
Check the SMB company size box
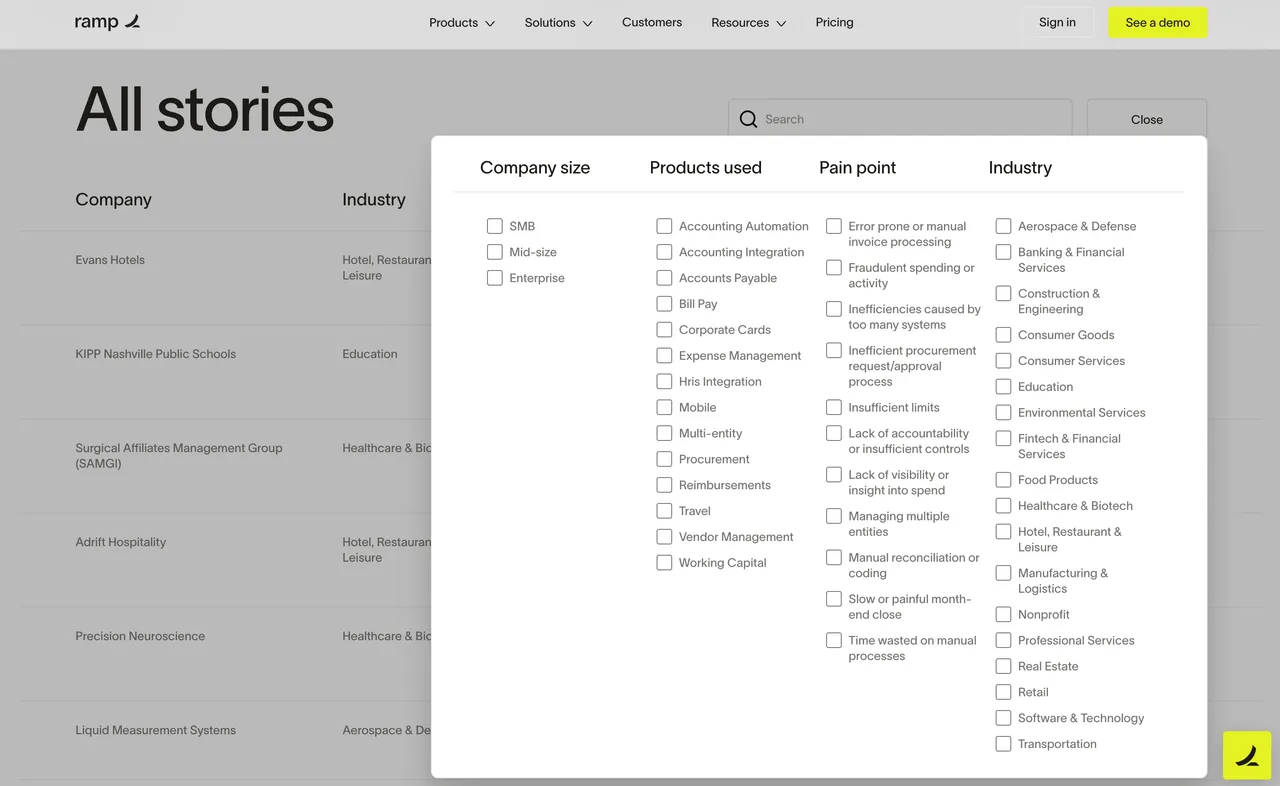tap(495, 226)
